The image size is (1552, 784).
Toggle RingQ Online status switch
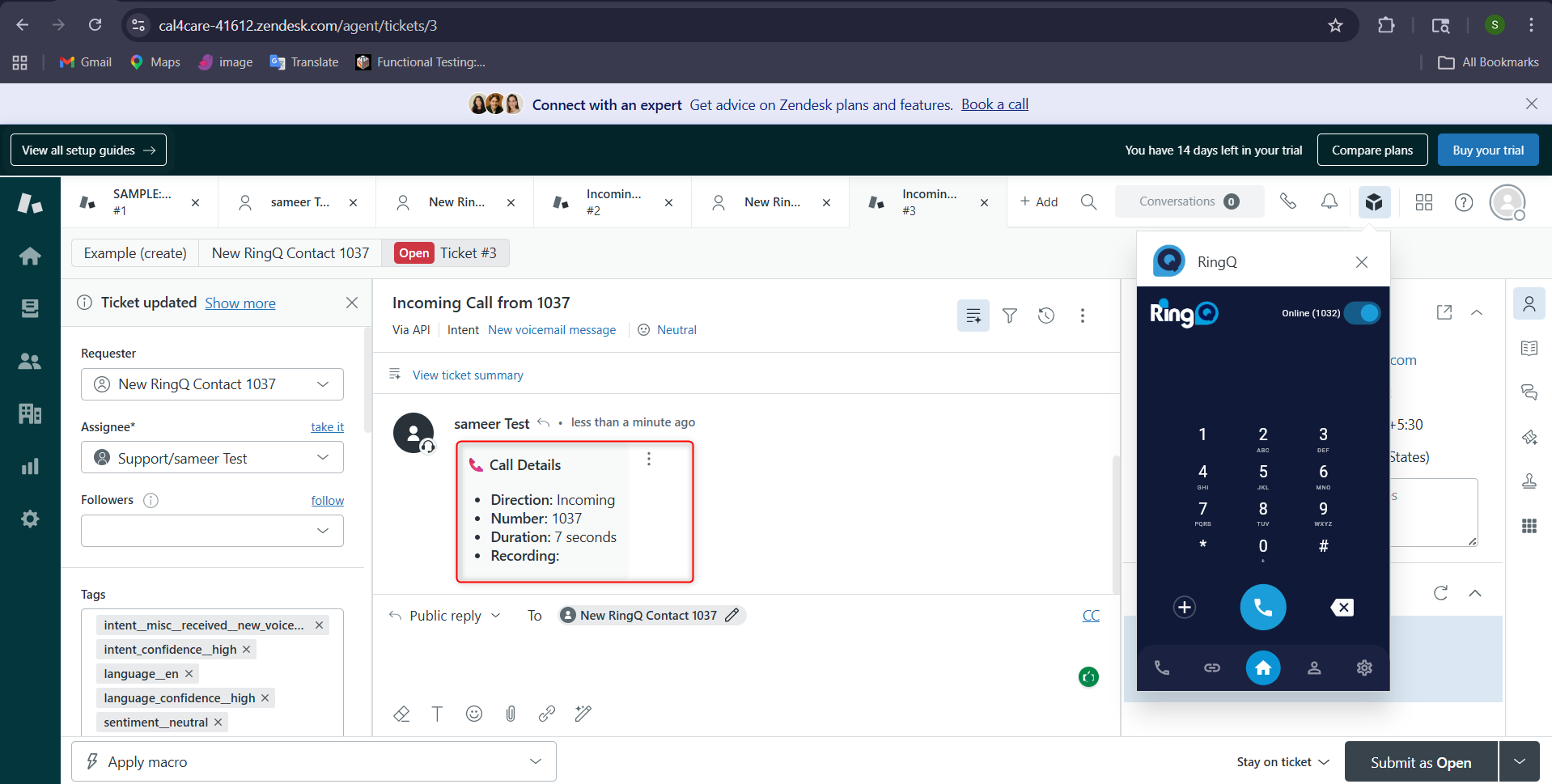1363,313
